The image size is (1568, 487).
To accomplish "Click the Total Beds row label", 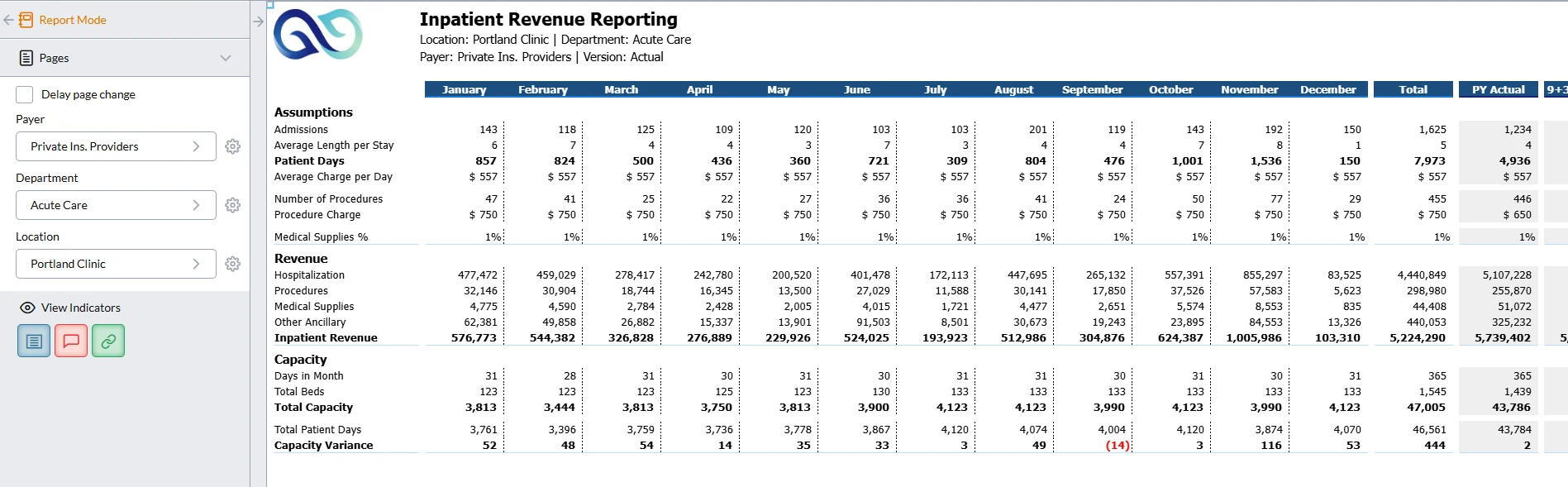I will 299,392.
